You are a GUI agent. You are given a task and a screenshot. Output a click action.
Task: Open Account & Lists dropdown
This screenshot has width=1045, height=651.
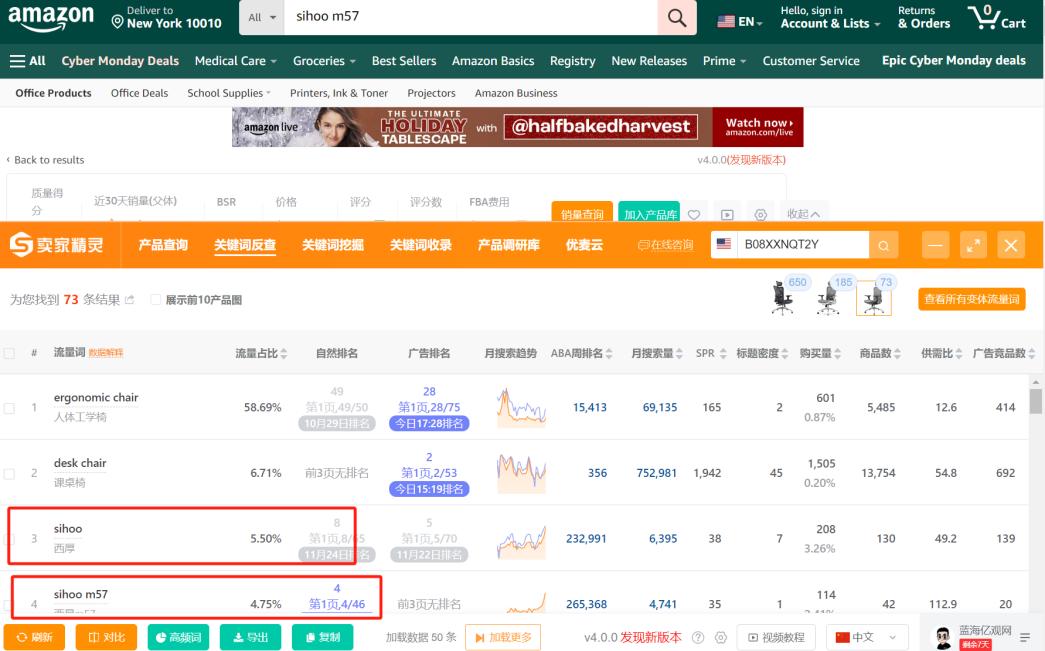click(830, 17)
